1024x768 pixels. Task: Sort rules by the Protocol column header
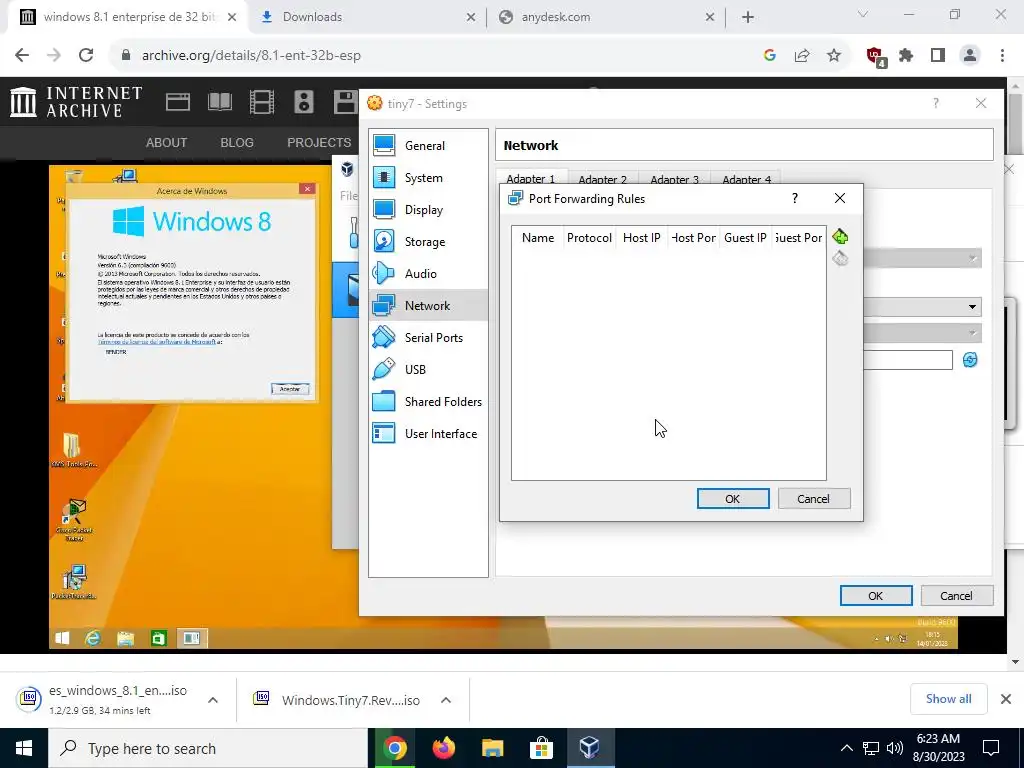tap(589, 238)
